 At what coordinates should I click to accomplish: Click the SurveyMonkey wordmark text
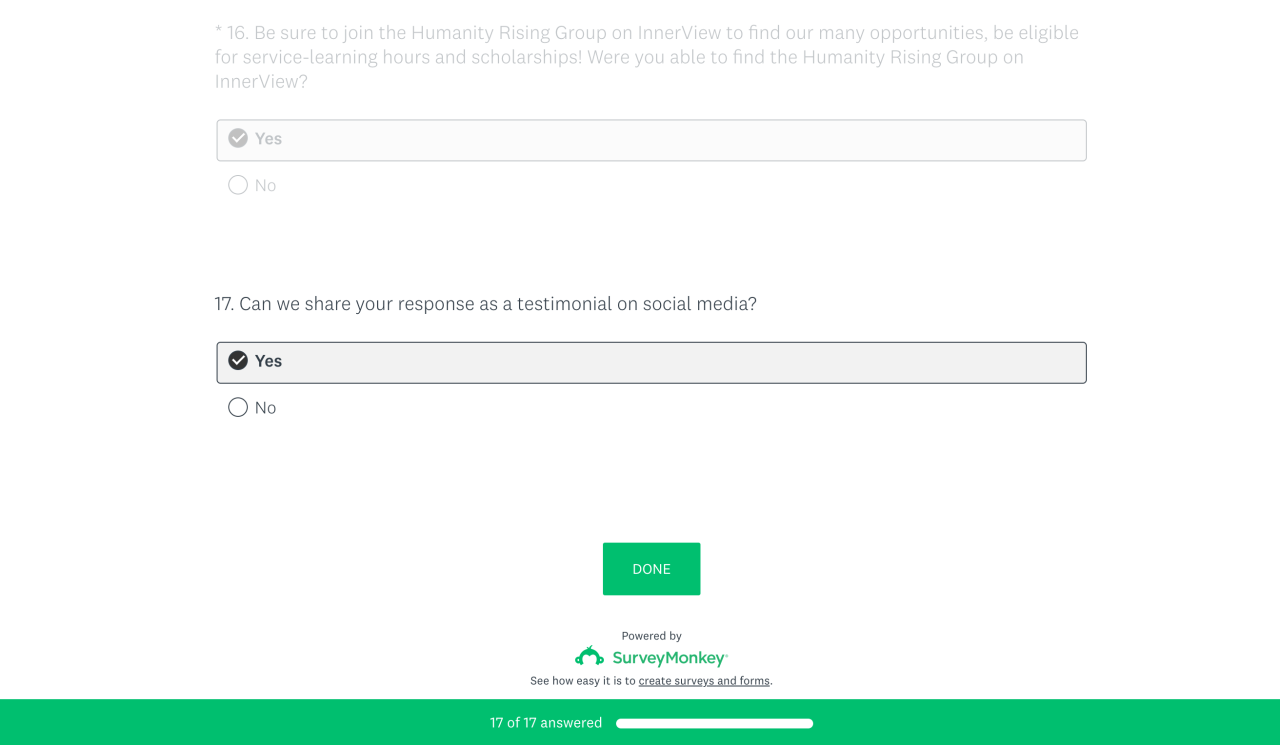(x=669, y=658)
